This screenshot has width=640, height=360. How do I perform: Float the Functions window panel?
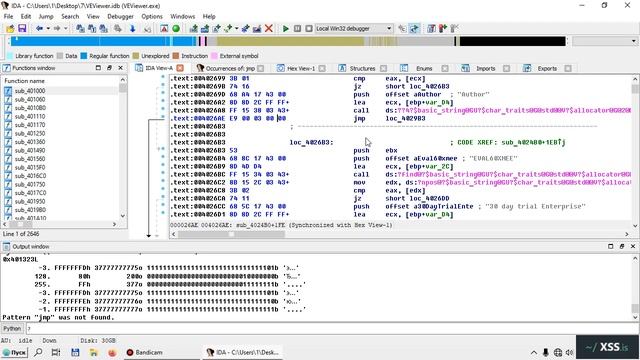pyautogui.click(x=109, y=68)
